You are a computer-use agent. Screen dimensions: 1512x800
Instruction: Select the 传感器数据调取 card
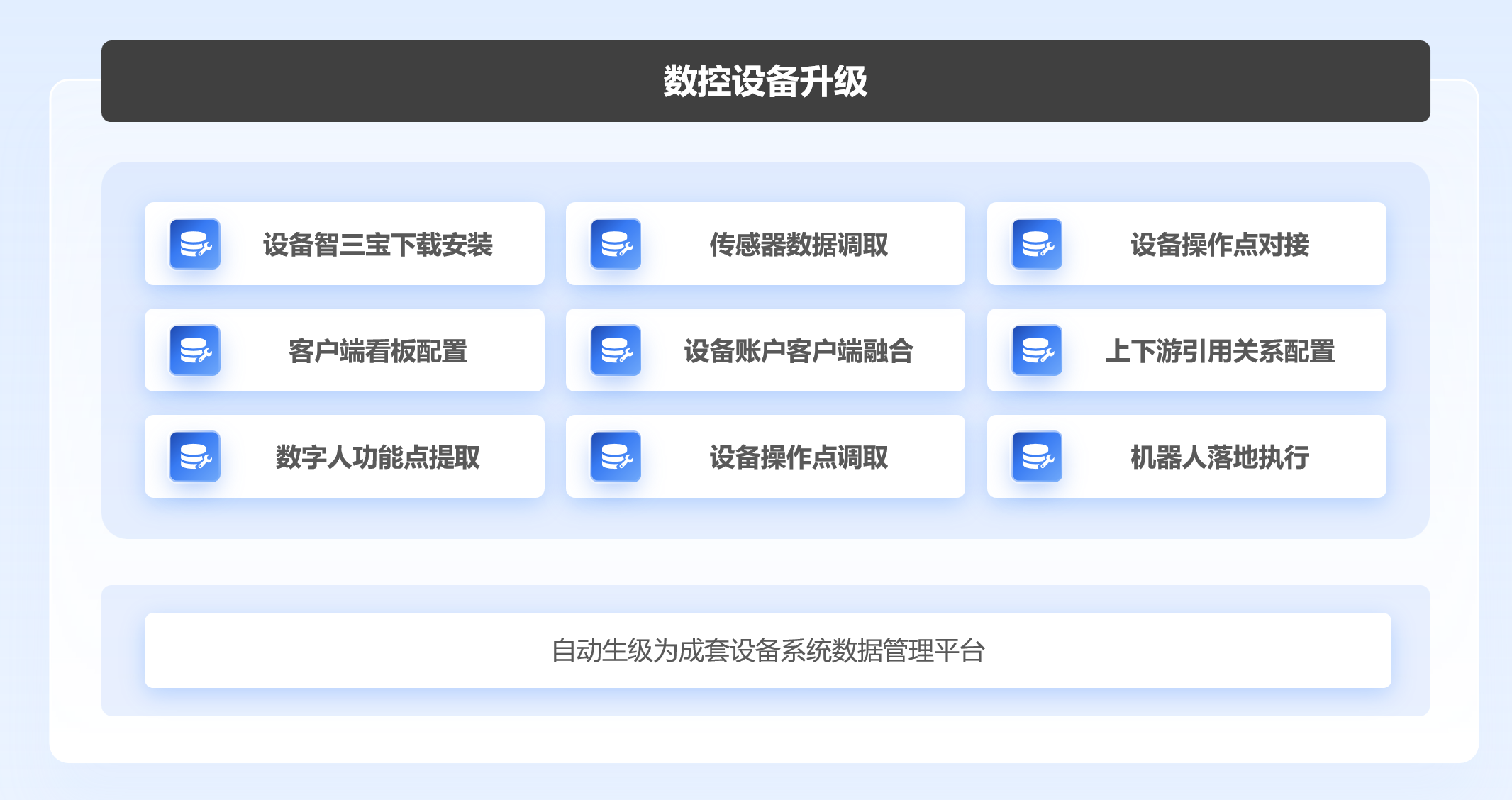(x=799, y=245)
